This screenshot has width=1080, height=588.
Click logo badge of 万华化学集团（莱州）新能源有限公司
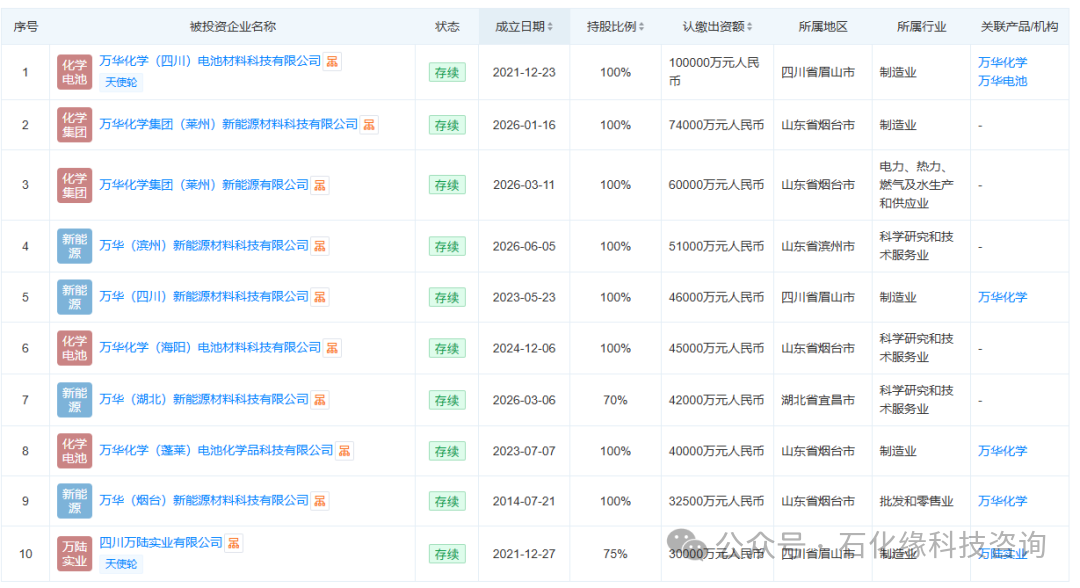74,185
